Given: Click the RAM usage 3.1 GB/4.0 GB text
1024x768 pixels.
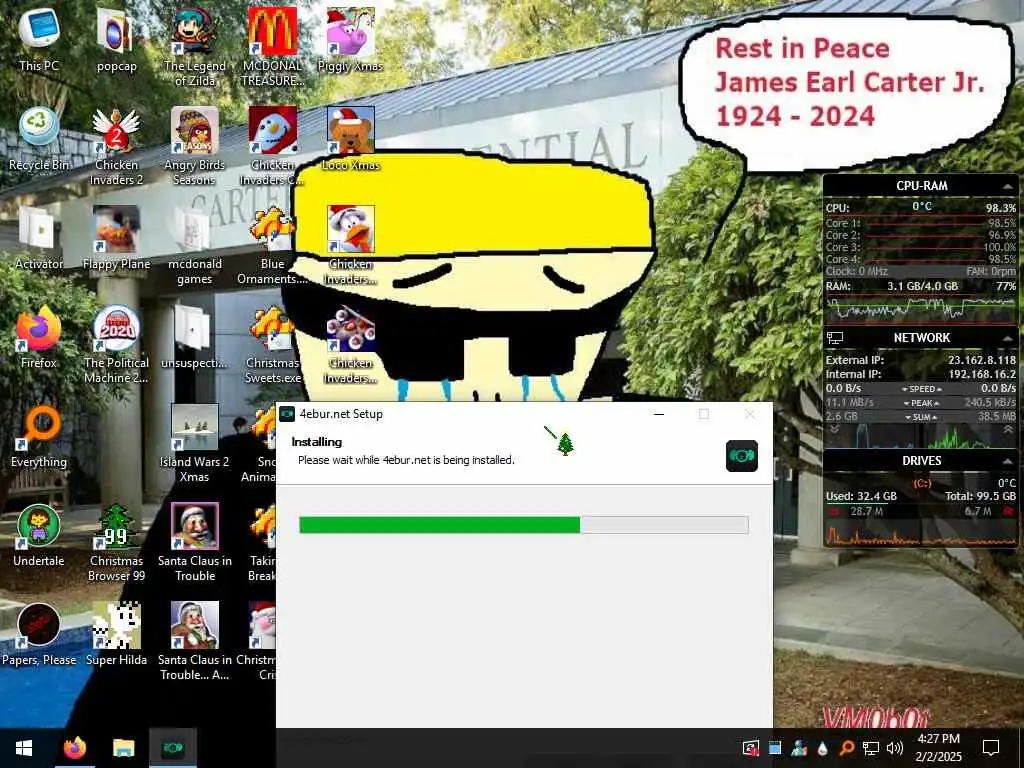Looking at the screenshot, I should click(922, 286).
